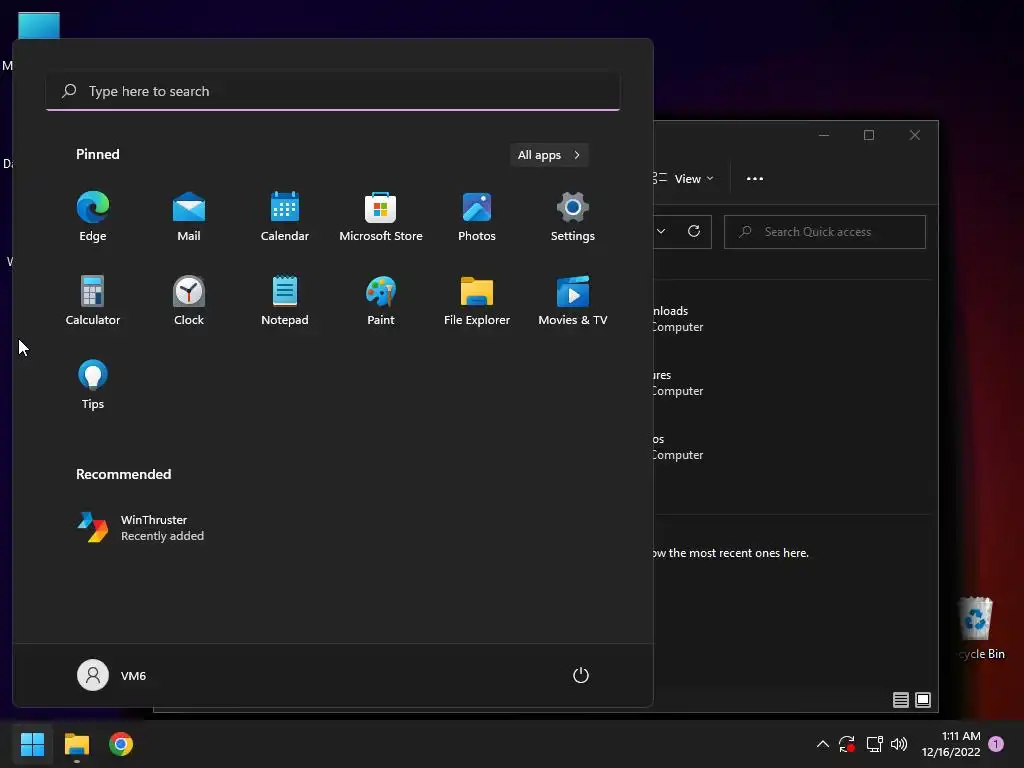Show hidden system tray icons

tap(823, 744)
